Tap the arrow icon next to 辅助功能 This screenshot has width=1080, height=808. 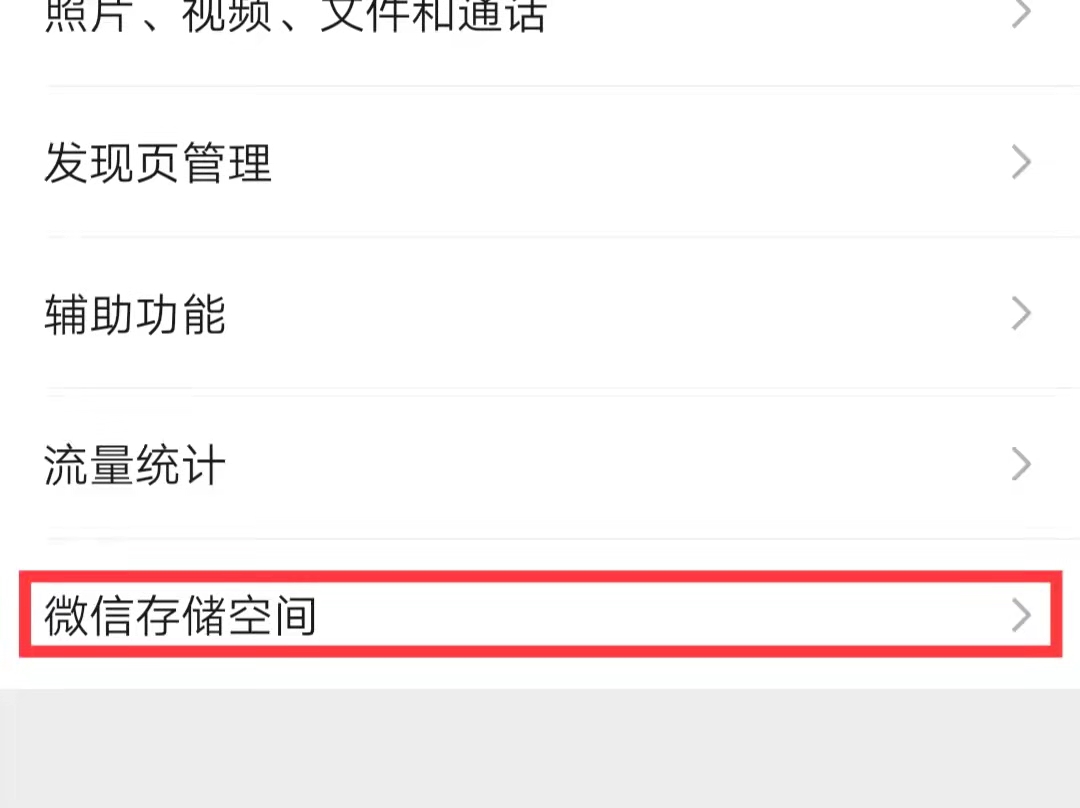[1021, 313]
